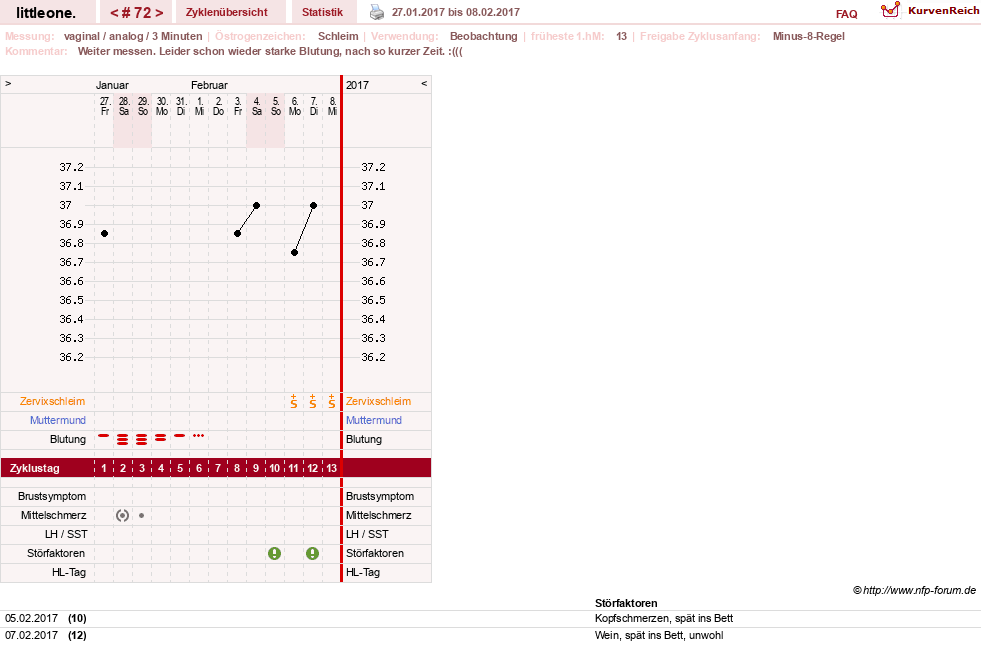Click the date header 31. Di

pyautogui.click(x=181, y=106)
